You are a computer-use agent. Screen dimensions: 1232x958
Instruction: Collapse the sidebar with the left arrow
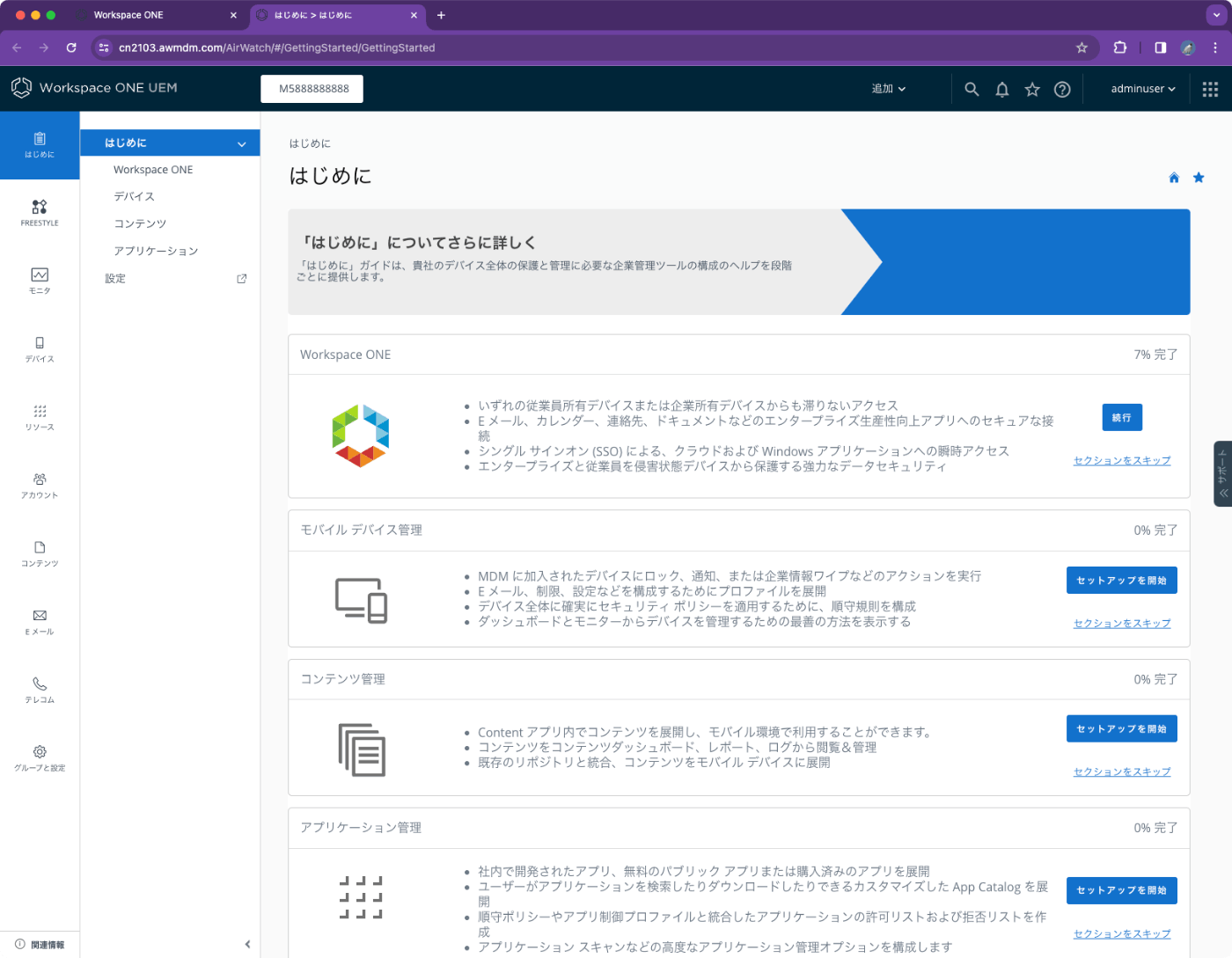pos(247,944)
